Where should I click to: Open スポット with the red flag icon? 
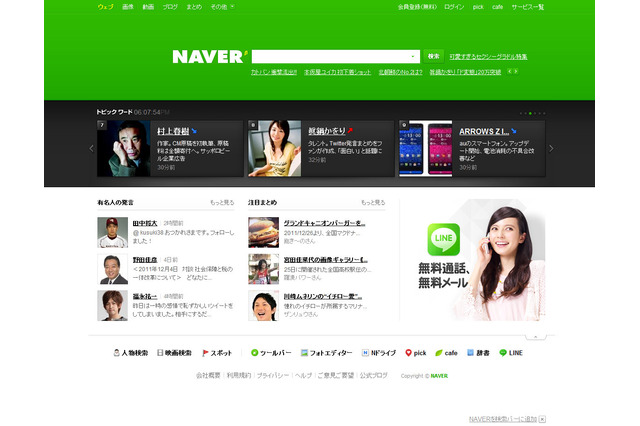coord(217,353)
